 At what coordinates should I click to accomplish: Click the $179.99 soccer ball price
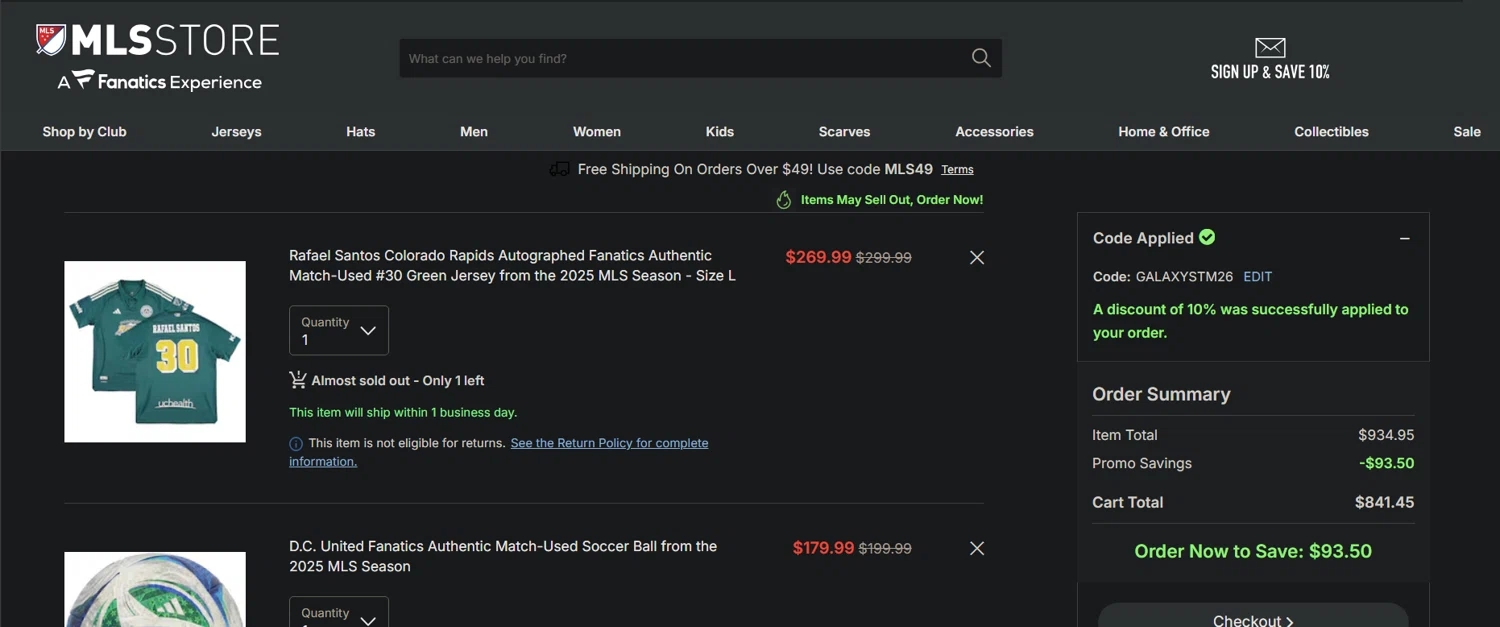coord(823,548)
